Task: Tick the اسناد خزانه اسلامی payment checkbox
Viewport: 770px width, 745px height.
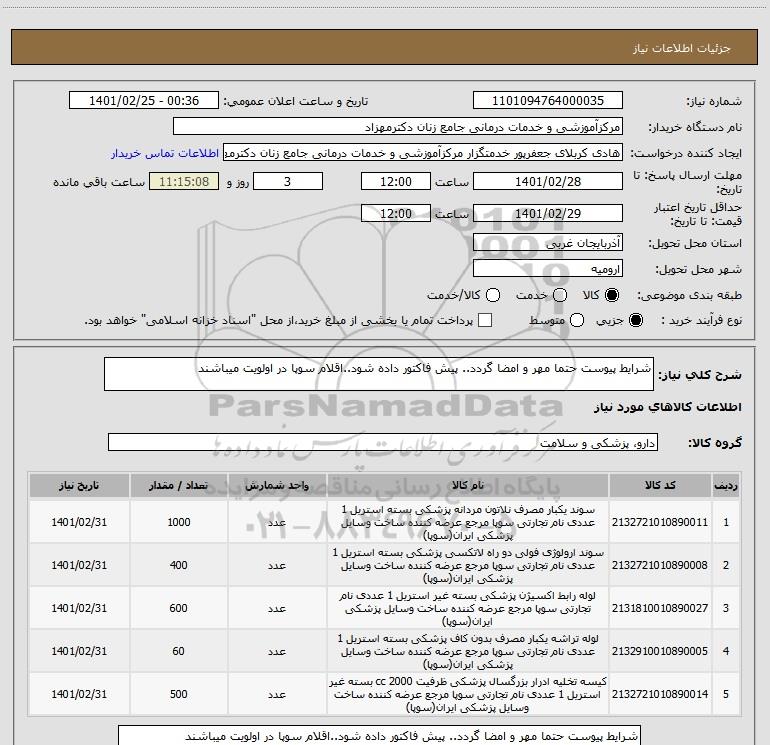Action: (485, 320)
